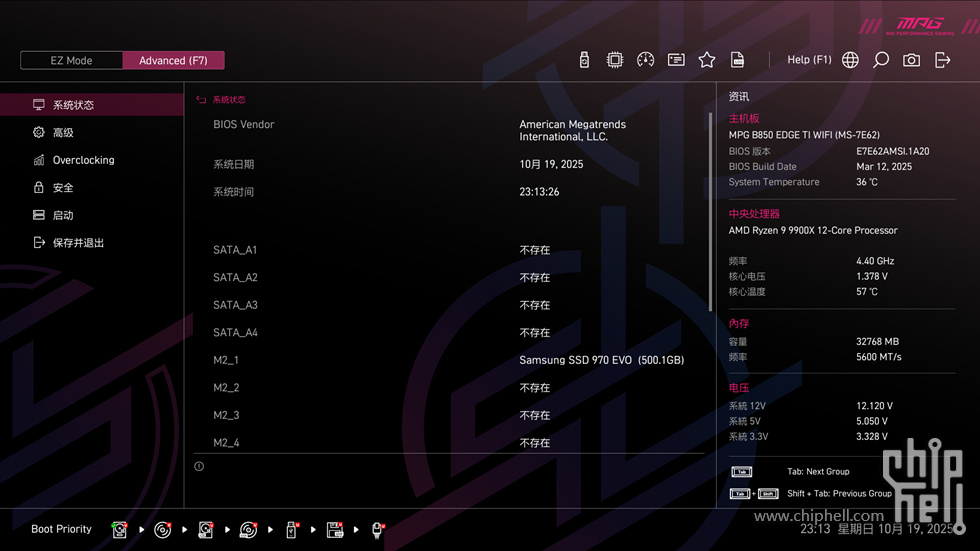Select the first hard disk boot priority device
This screenshot has height=551, width=980.
[120, 530]
